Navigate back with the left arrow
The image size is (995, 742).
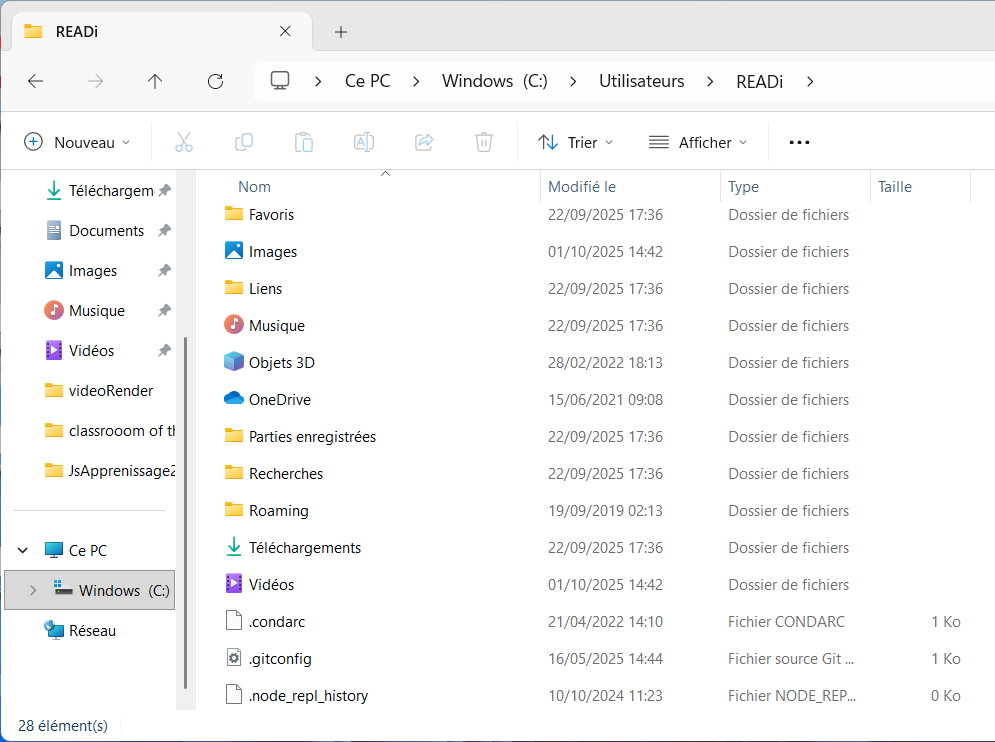[x=36, y=81]
